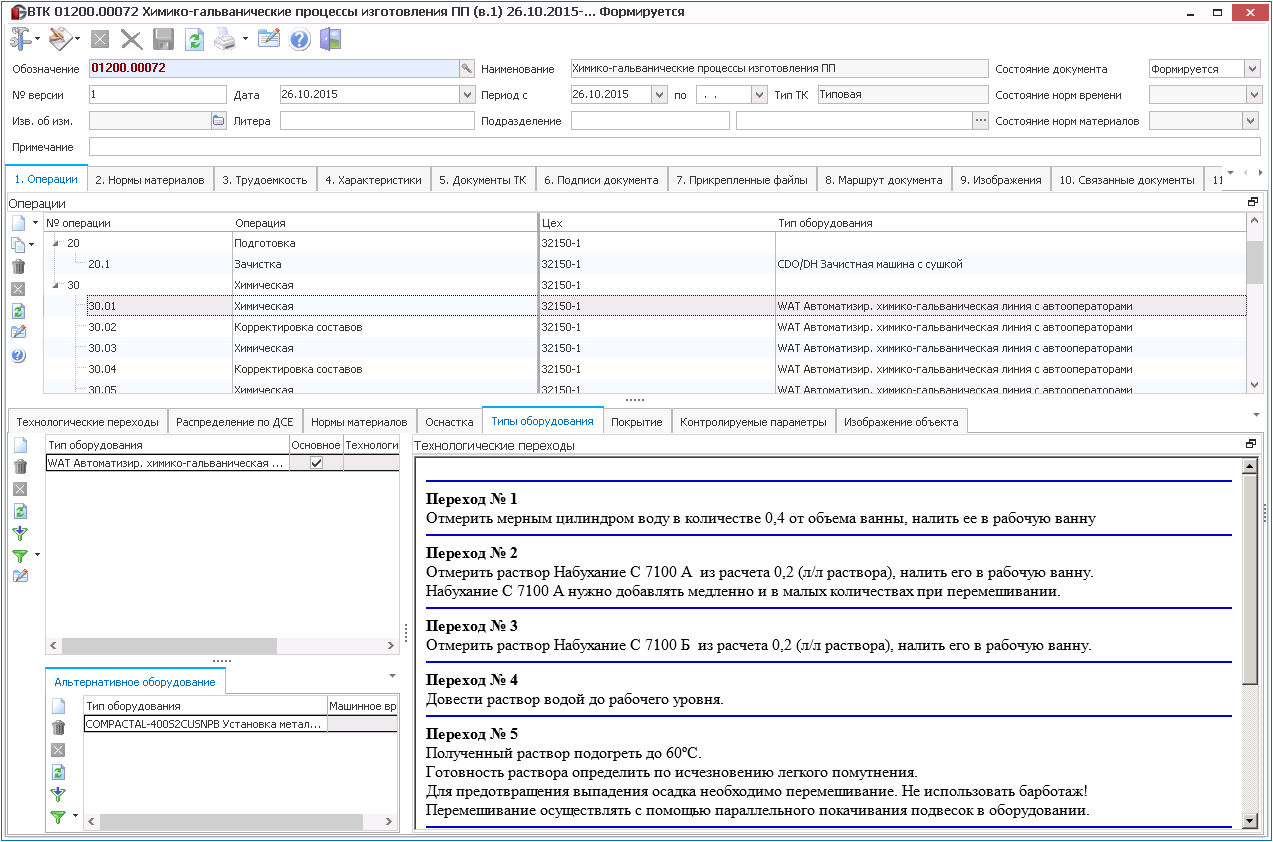The height and width of the screenshot is (842, 1273).
Task: Click the funnel-with-arrow icon in Типы оборудования panel
Action: point(20,533)
